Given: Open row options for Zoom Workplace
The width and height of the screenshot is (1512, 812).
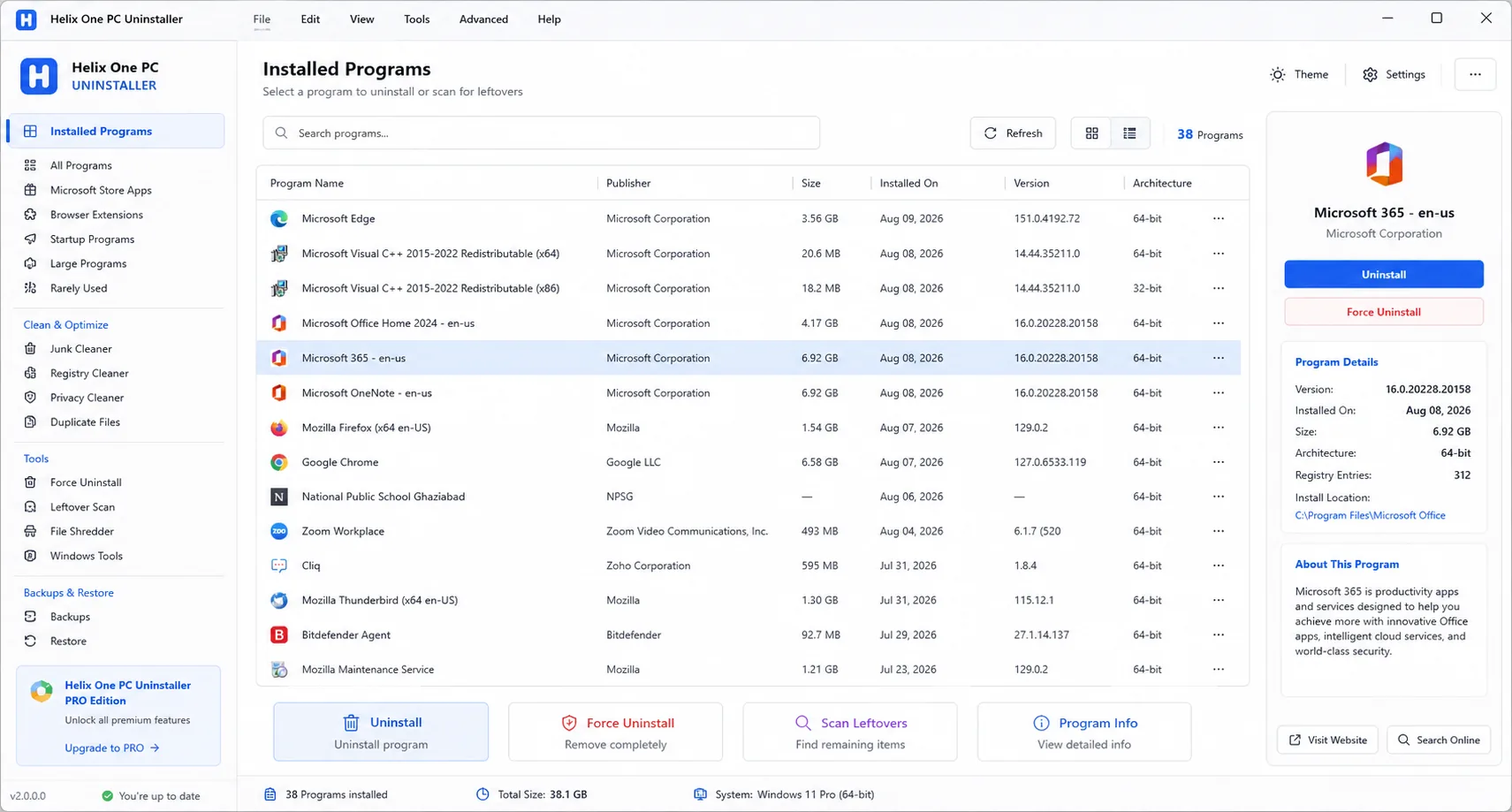Looking at the screenshot, I should [x=1219, y=531].
